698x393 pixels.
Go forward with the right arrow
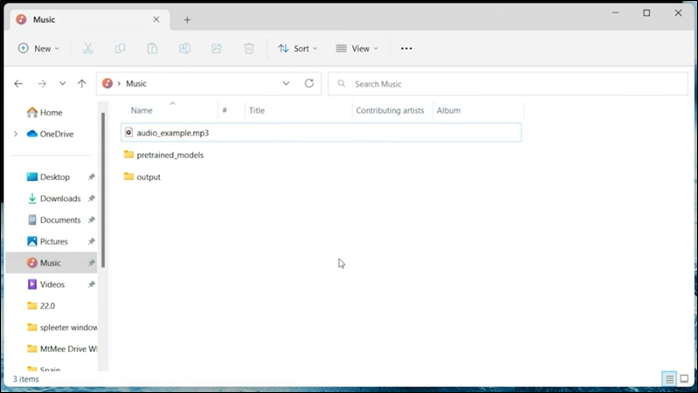42,84
